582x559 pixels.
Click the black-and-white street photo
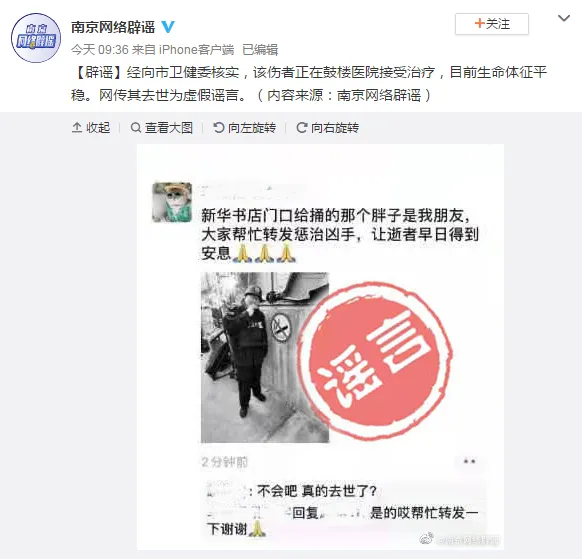(265, 357)
